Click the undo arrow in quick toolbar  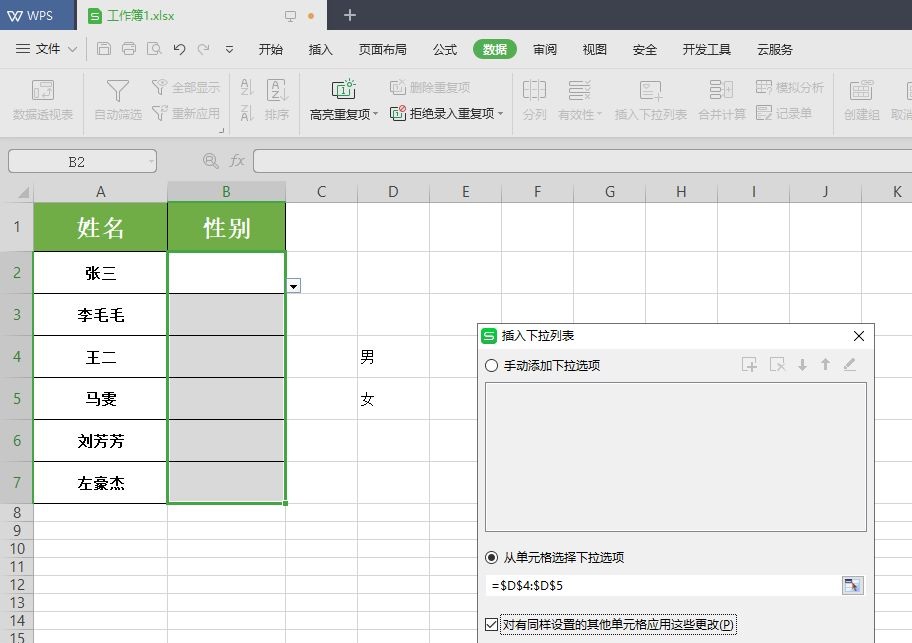pyautogui.click(x=179, y=49)
